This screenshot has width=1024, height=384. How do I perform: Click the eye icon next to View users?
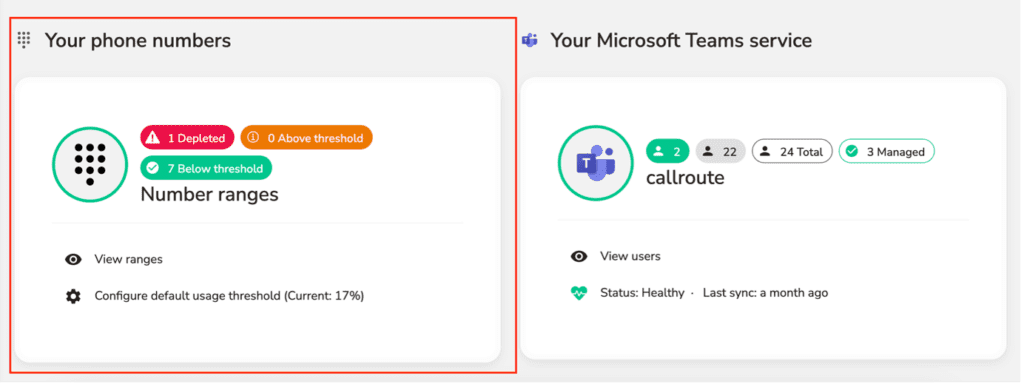point(579,256)
